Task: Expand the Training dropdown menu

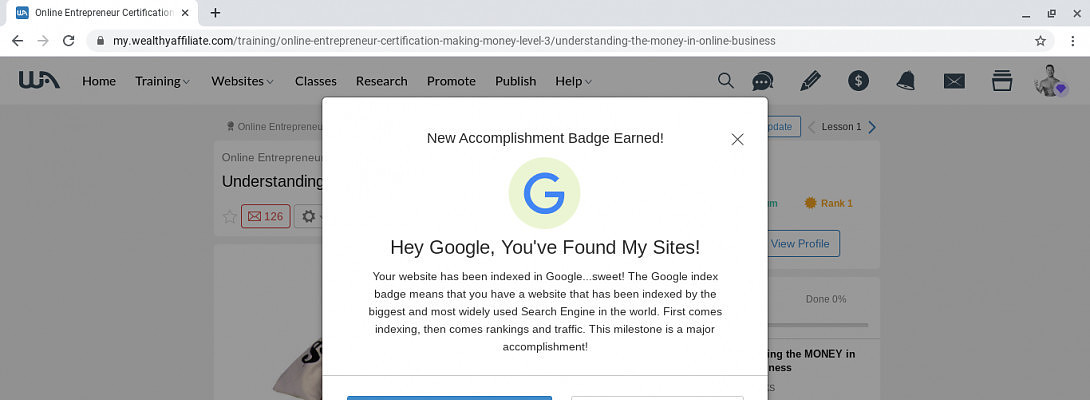Action: tap(162, 81)
